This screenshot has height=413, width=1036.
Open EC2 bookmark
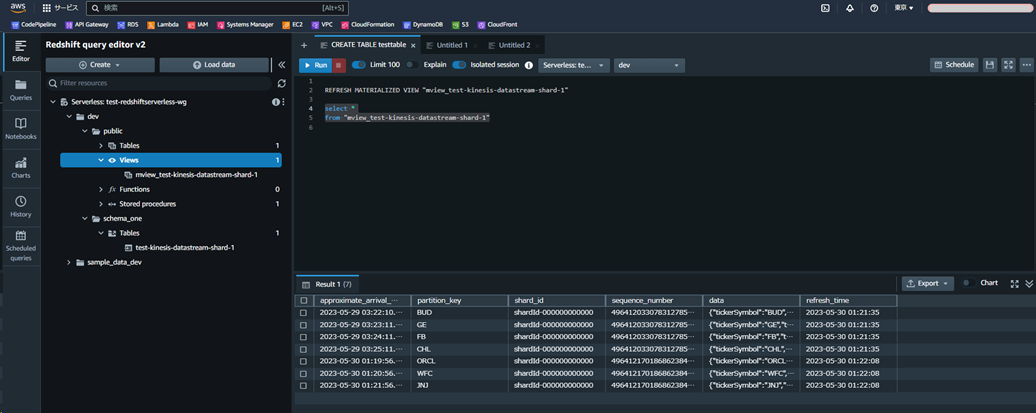click(292, 24)
